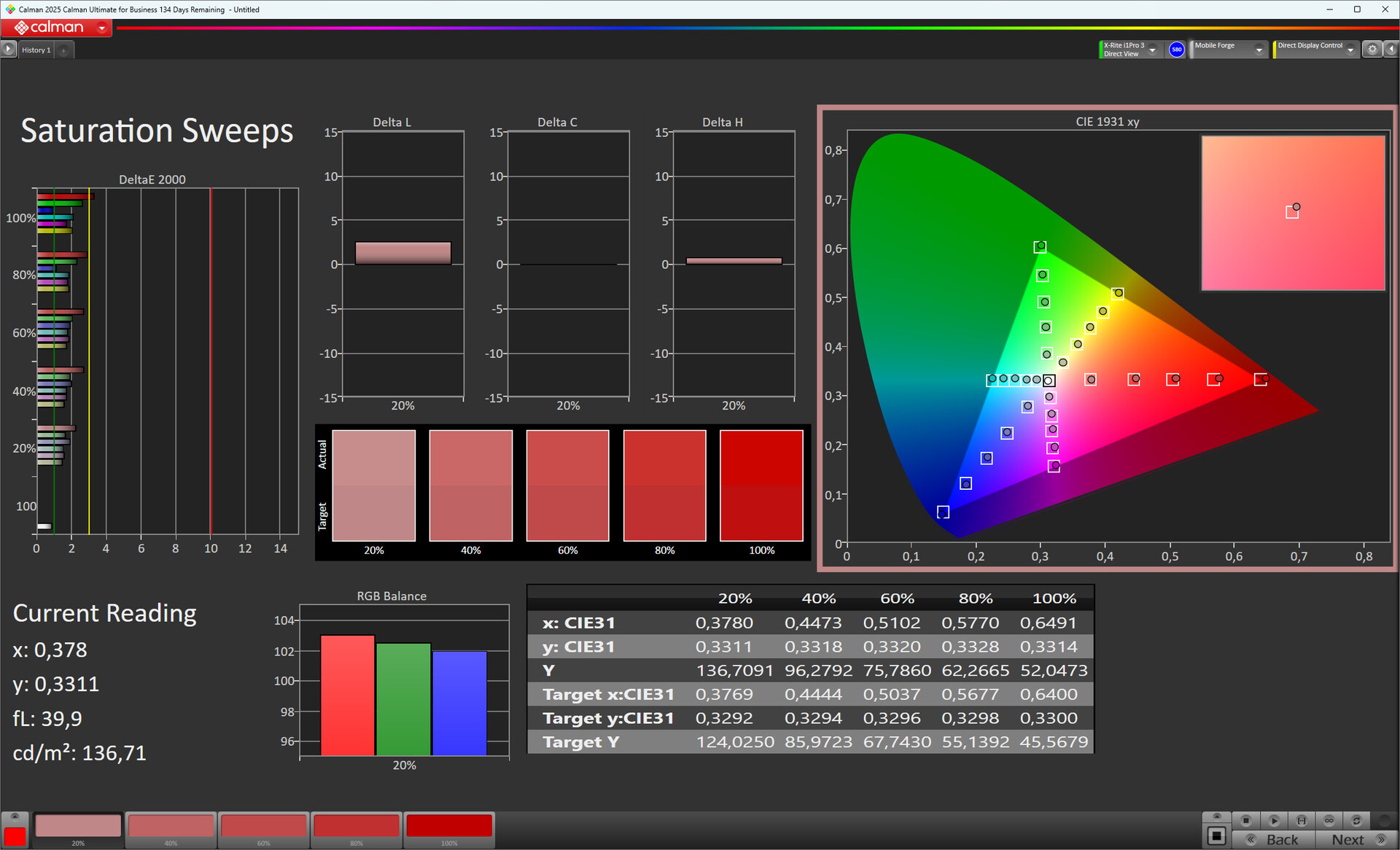Viewport: 1400px width, 850px height.
Task: Open the Mobile Forge source dropdown
Action: pos(1259,50)
